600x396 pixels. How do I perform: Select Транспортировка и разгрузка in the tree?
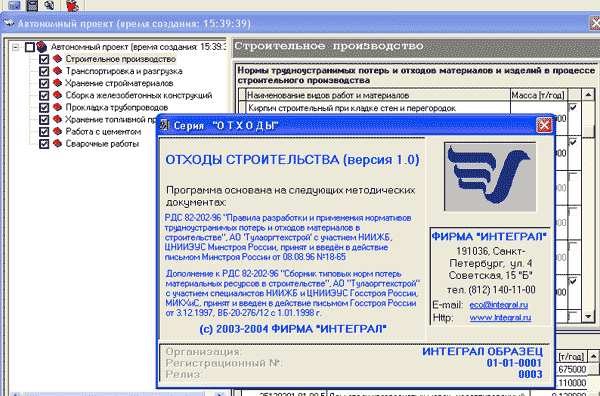point(124,71)
